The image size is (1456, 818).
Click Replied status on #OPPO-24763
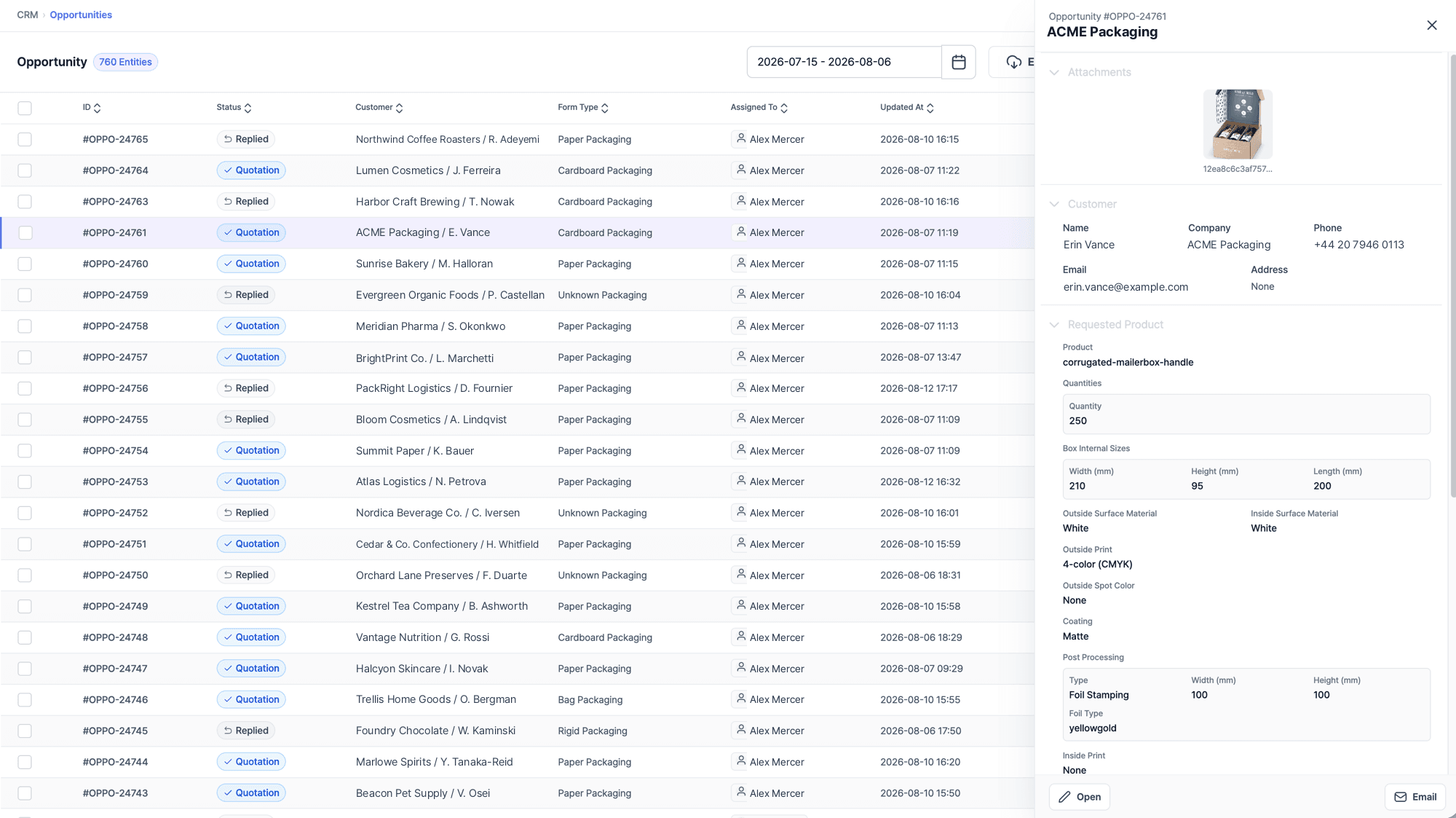[245, 201]
